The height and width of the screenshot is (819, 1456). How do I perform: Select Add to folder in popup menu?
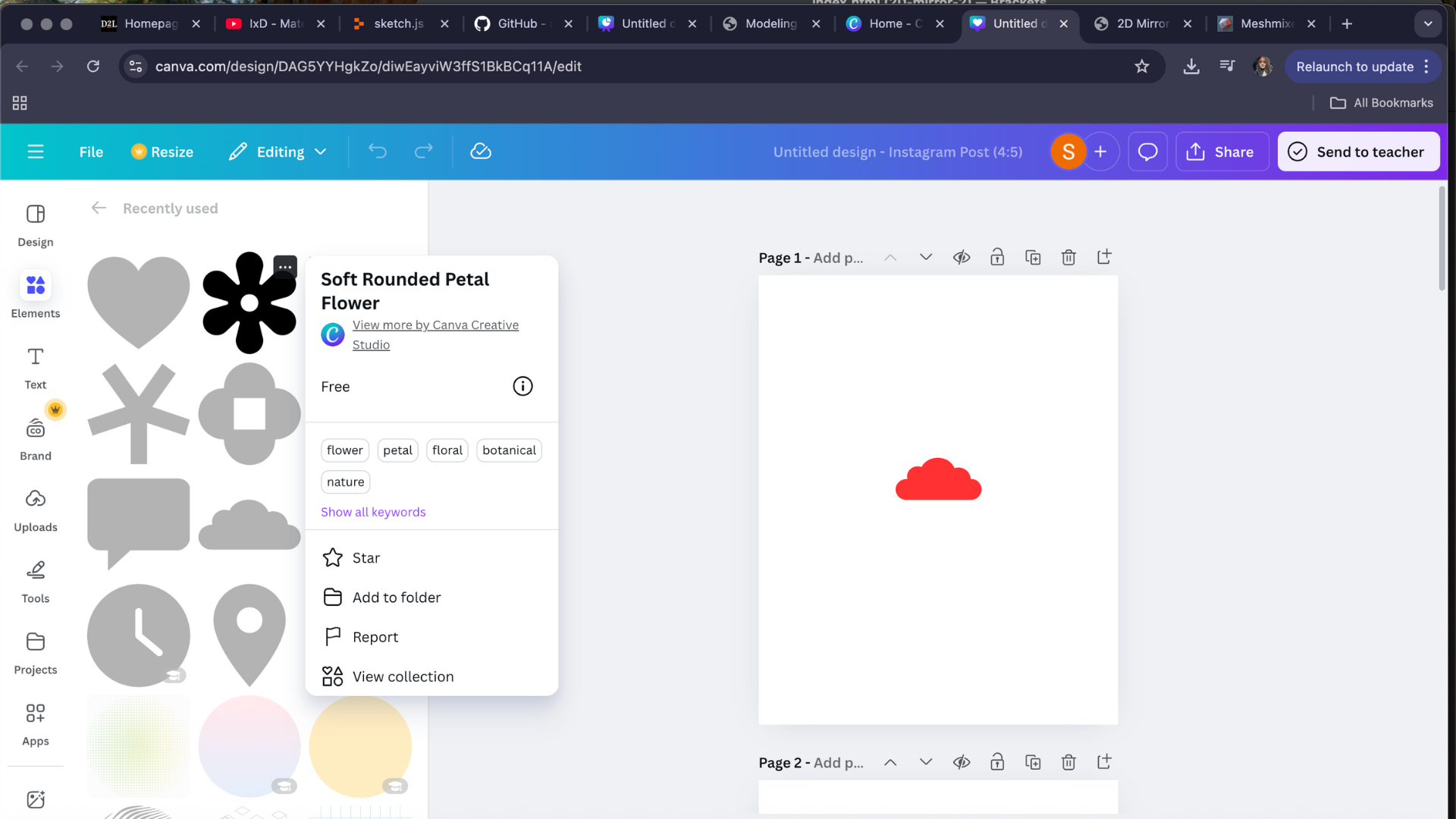[x=396, y=598]
